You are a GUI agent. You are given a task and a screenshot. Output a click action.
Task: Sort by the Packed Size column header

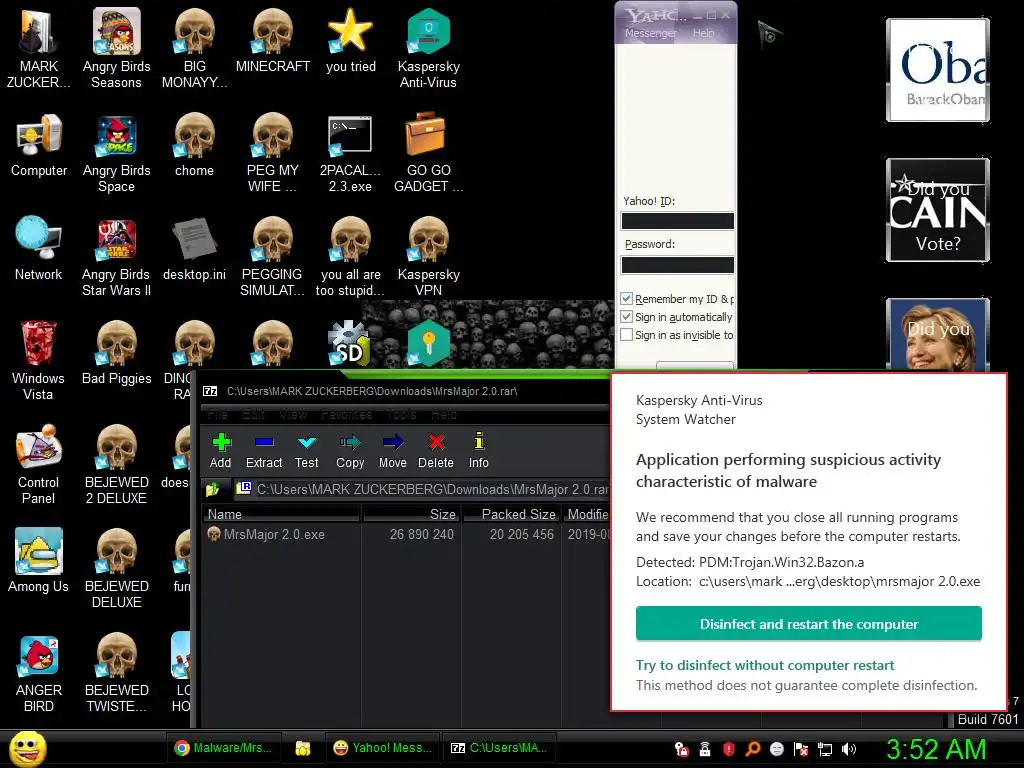coord(511,514)
